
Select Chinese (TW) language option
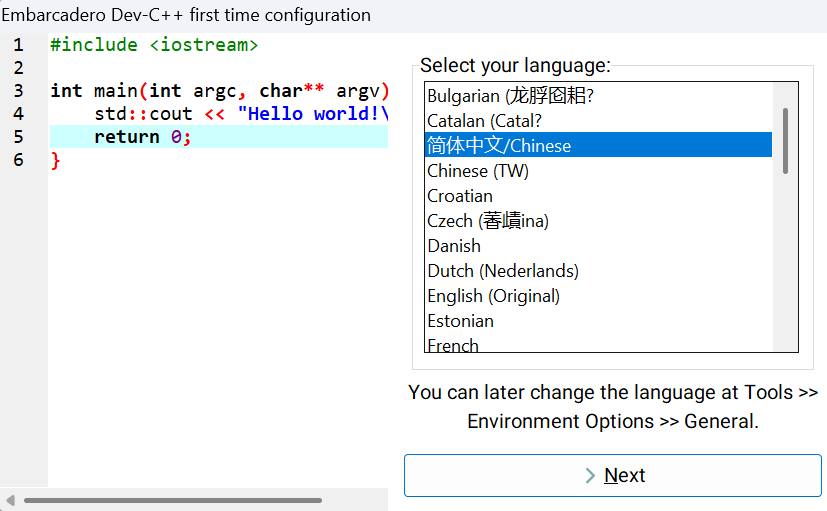[x=598, y=170]
